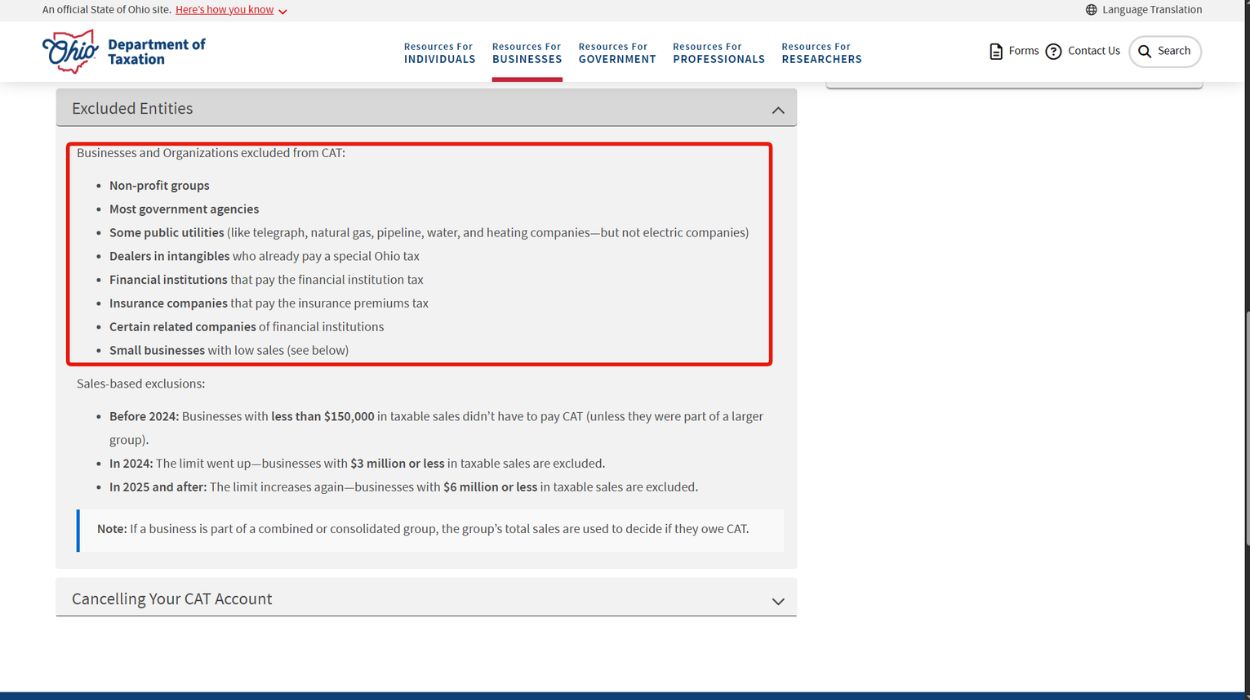Click the Language Translation text label
Image resolution: width=1250 pixels, height=700 pixels.
coord(1150,9)
